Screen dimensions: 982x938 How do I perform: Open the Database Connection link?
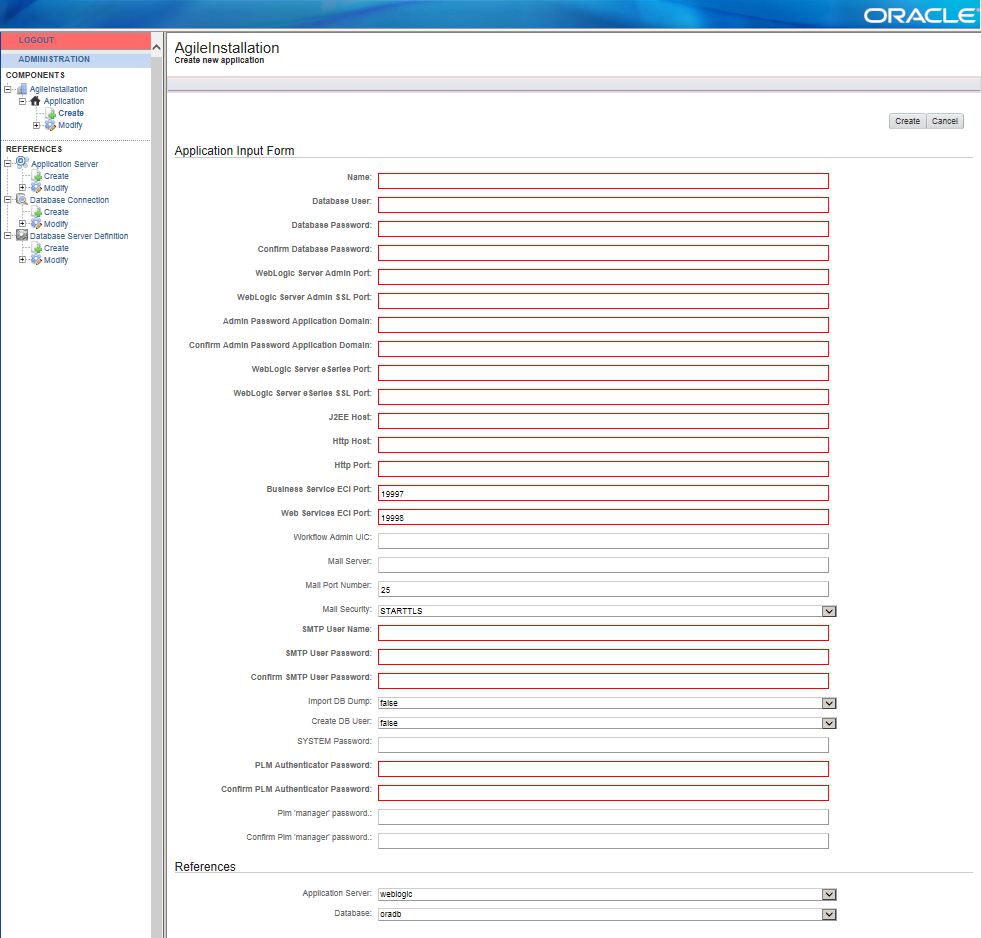point(70,200)
